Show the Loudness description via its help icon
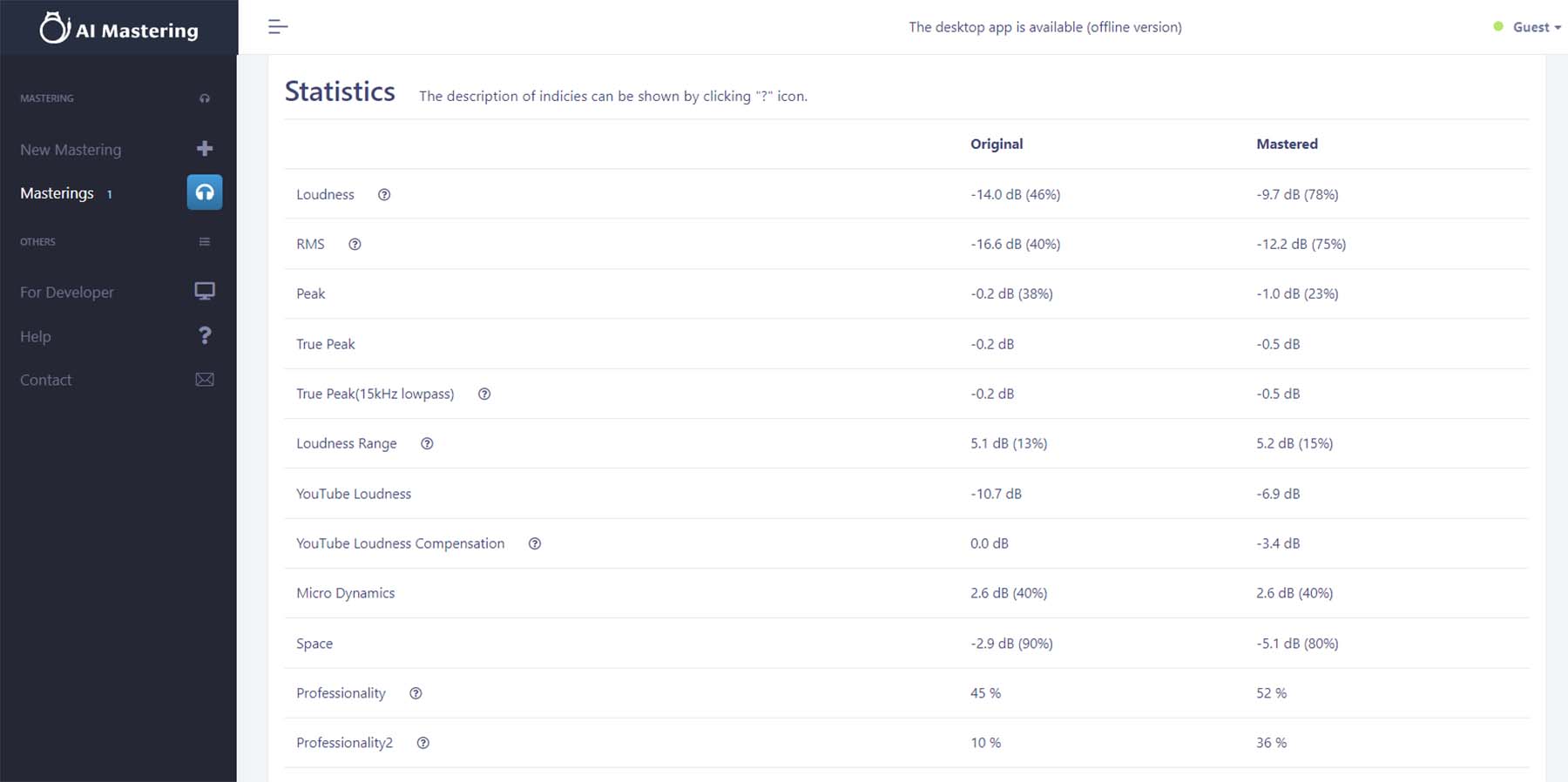 tap(384, 195)
